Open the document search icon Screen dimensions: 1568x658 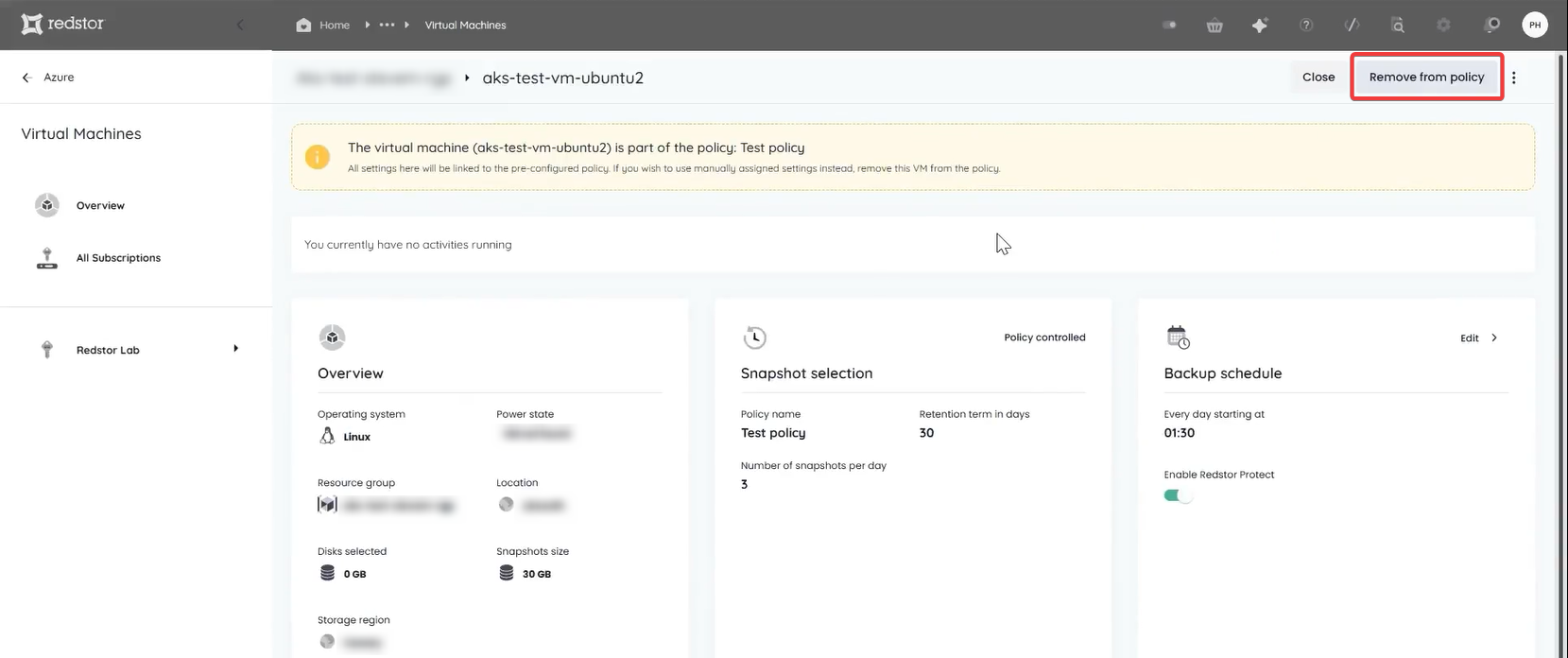[1398, 26]
